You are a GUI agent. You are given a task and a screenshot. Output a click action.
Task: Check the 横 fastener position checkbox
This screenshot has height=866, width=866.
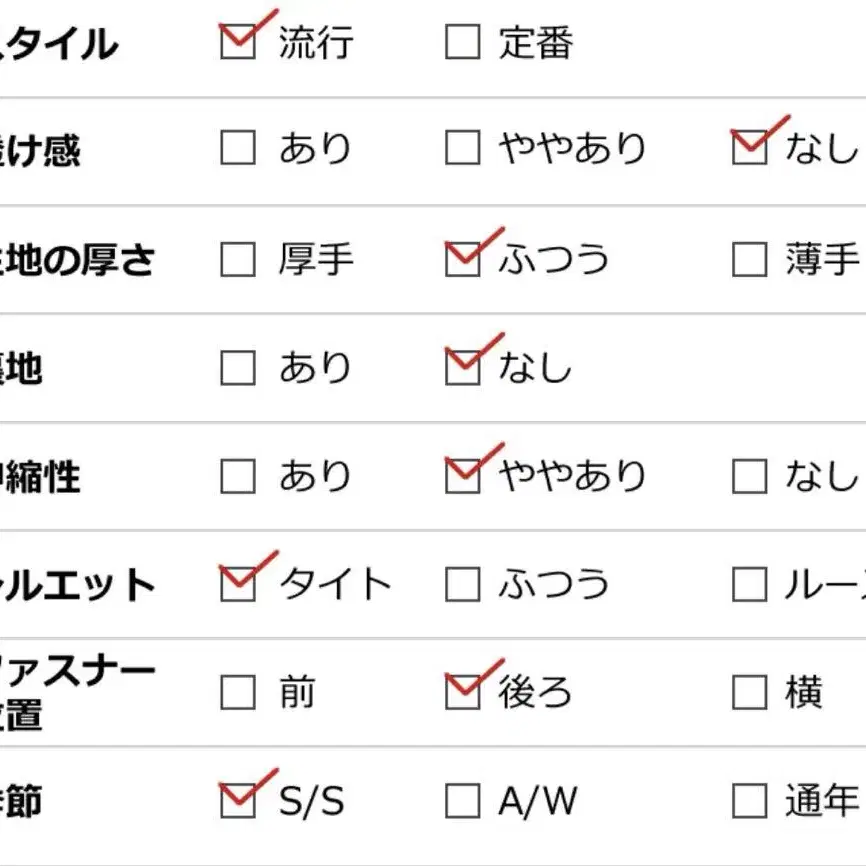749,692
